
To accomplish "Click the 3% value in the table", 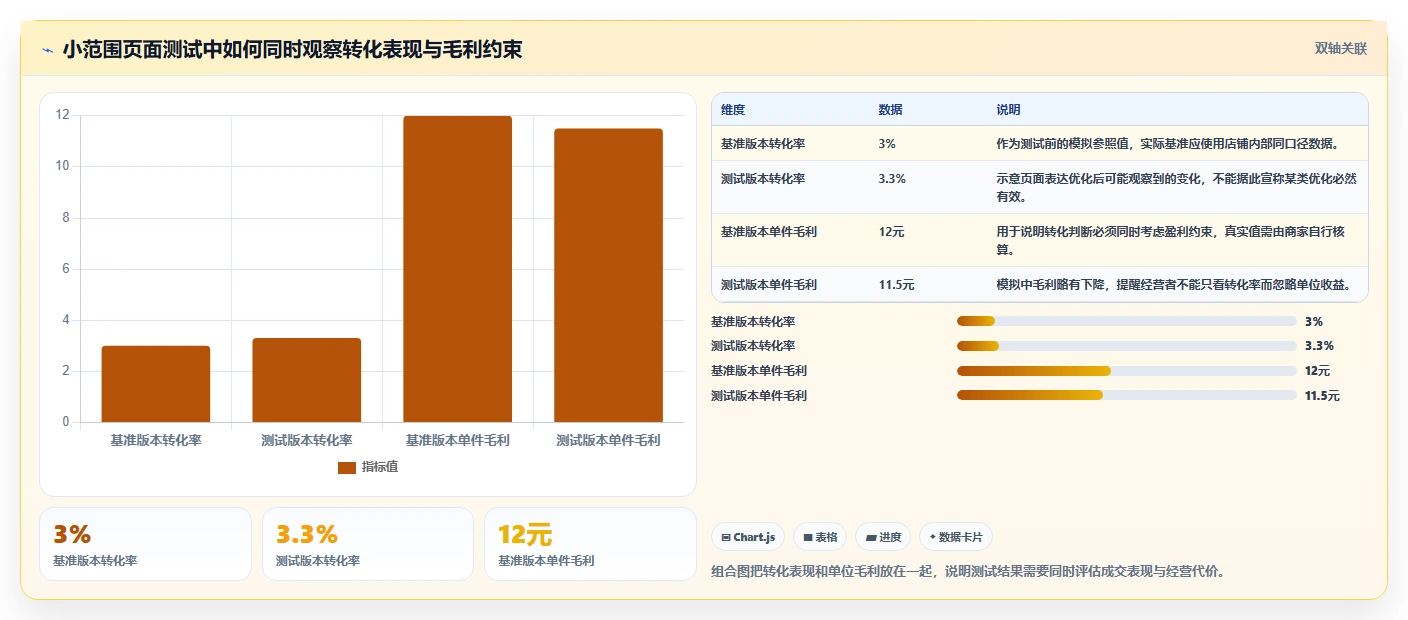I will click(887, 144).
